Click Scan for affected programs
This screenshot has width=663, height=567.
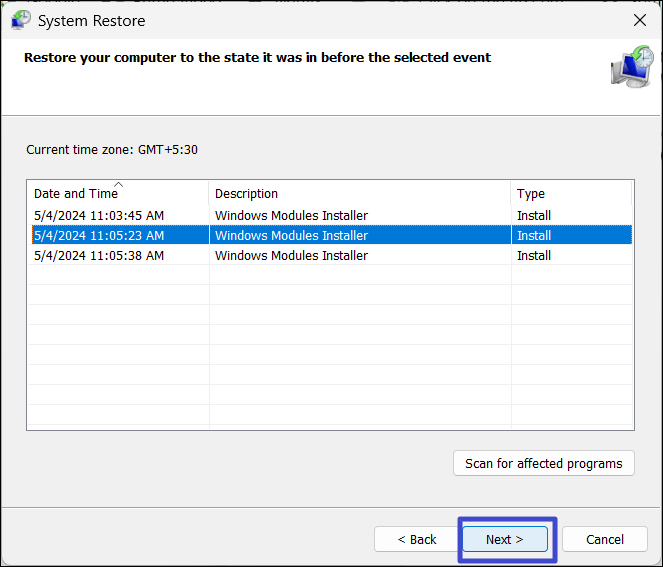[x=543, y=463]
